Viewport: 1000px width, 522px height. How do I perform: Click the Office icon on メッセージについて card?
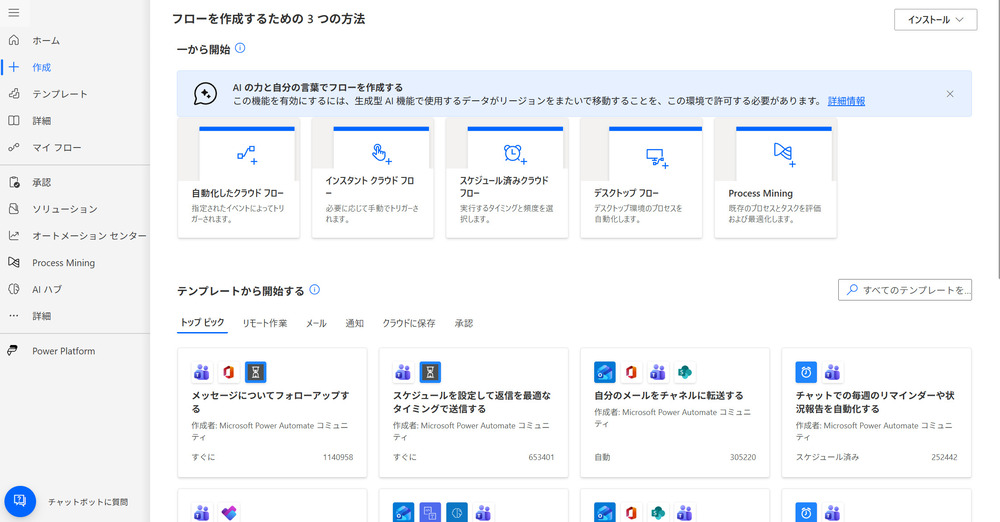(228, 372)
